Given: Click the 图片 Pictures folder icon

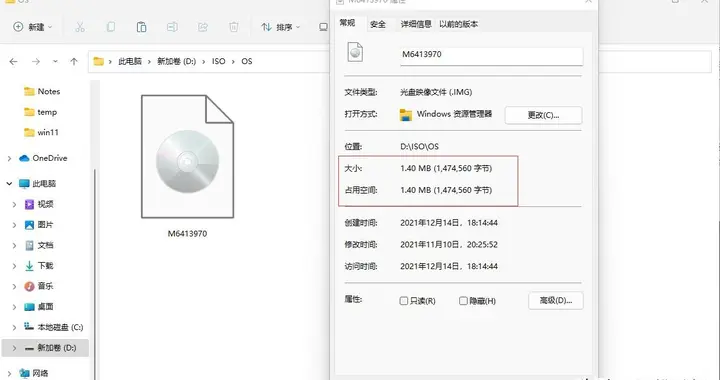Looking at the screenshot, I should point(29,225).
